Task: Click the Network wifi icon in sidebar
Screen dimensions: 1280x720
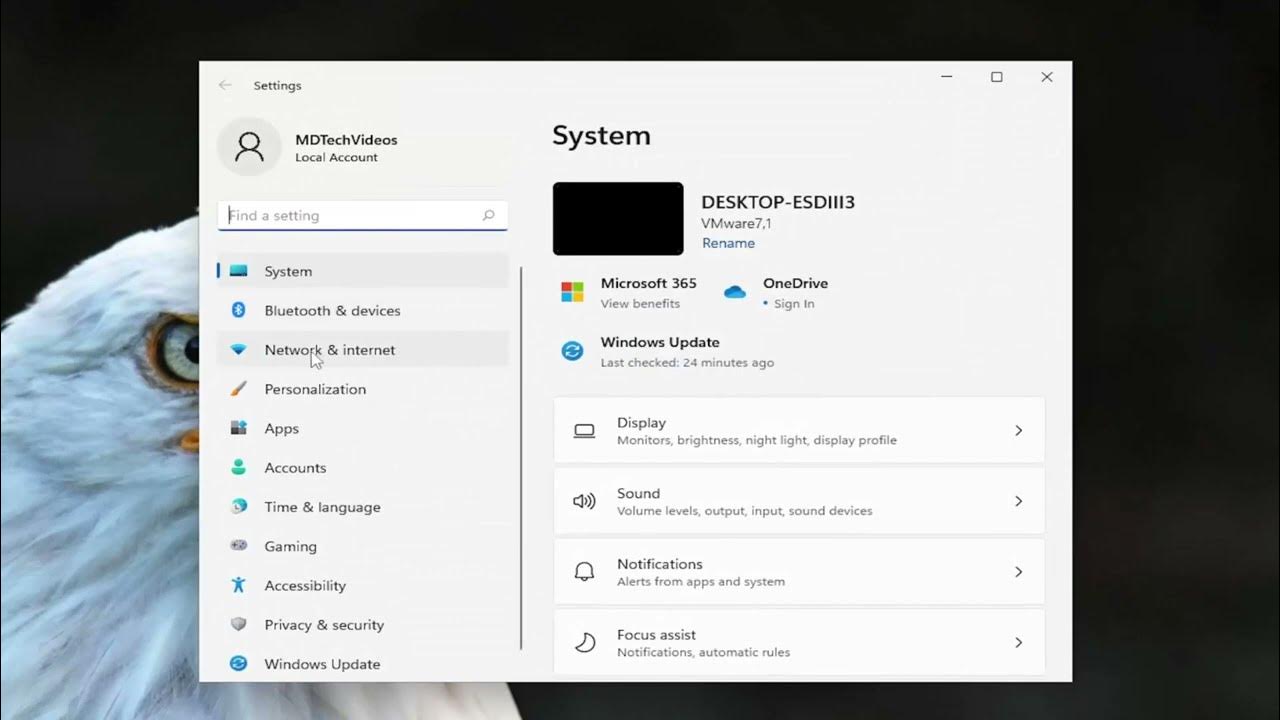Action: 238,350
